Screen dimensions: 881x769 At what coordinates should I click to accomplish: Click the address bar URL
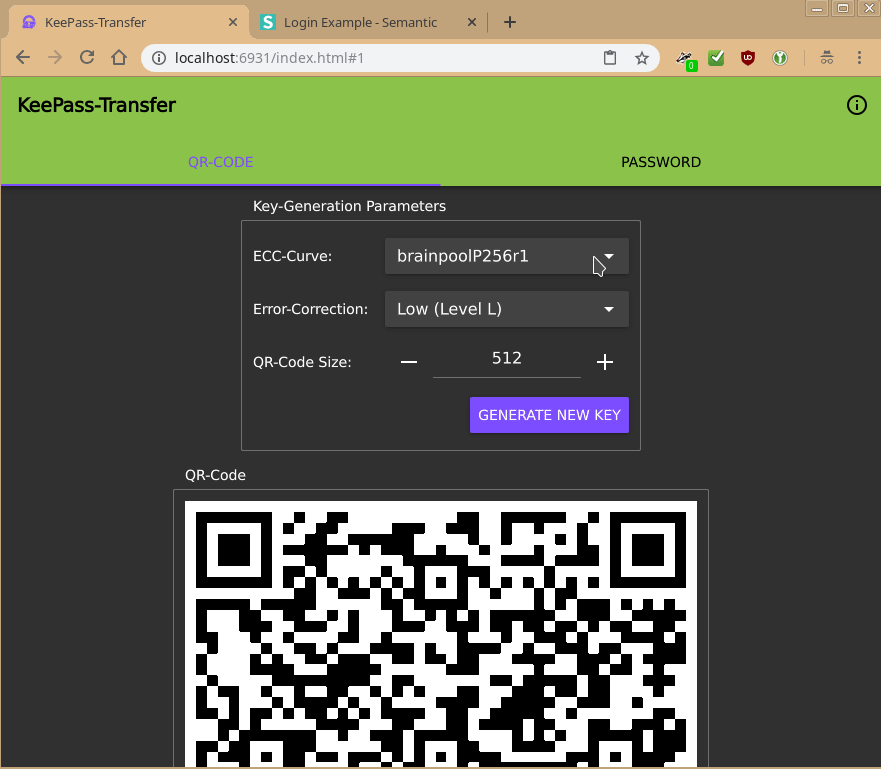click(270, 58)
